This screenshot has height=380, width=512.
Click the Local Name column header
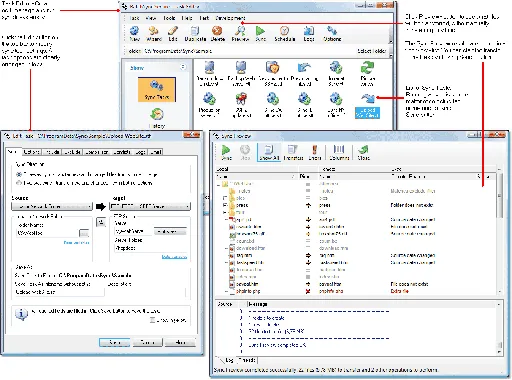[x=256, y=176]
